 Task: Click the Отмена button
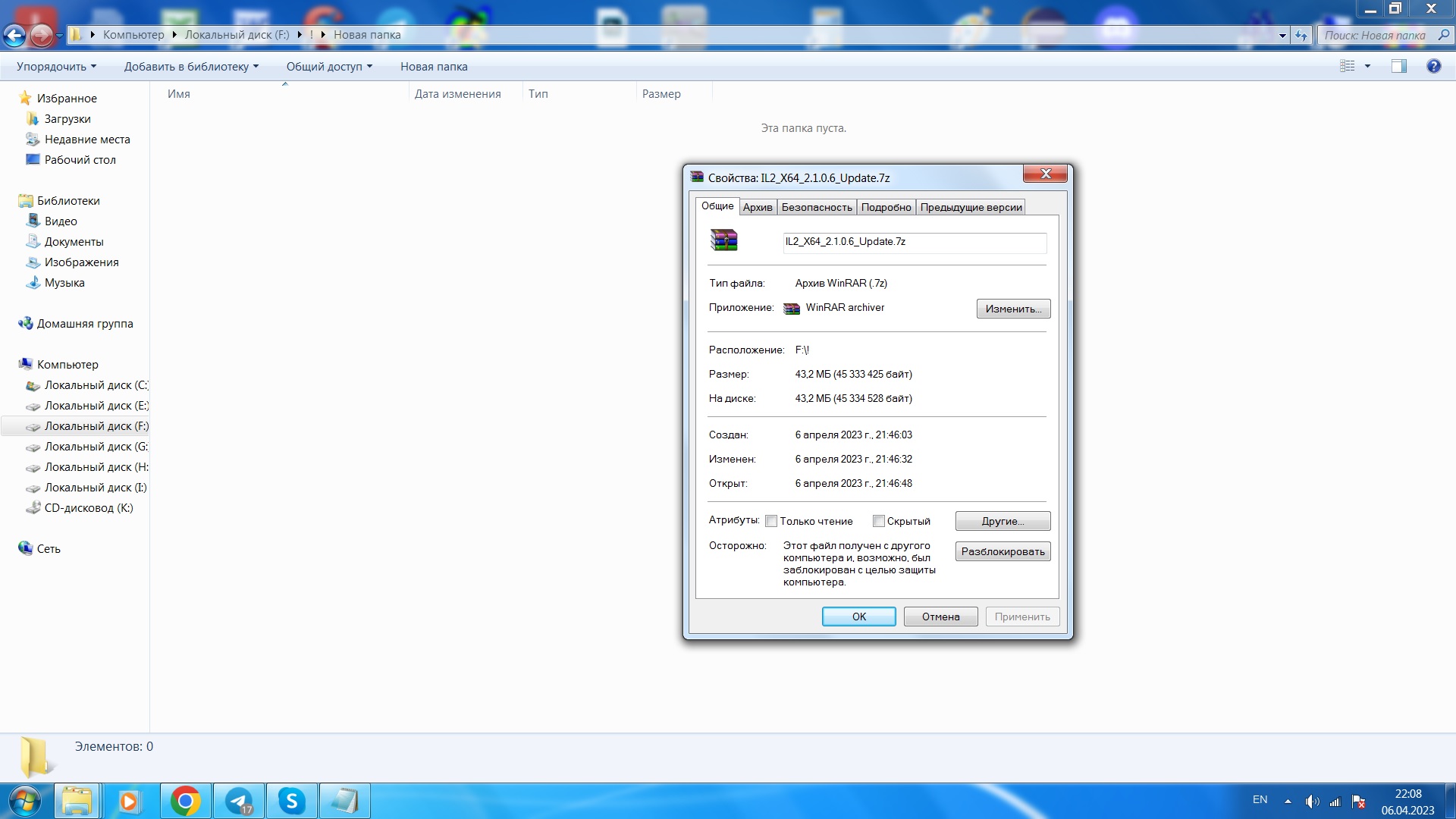click(x=940, y=617)
